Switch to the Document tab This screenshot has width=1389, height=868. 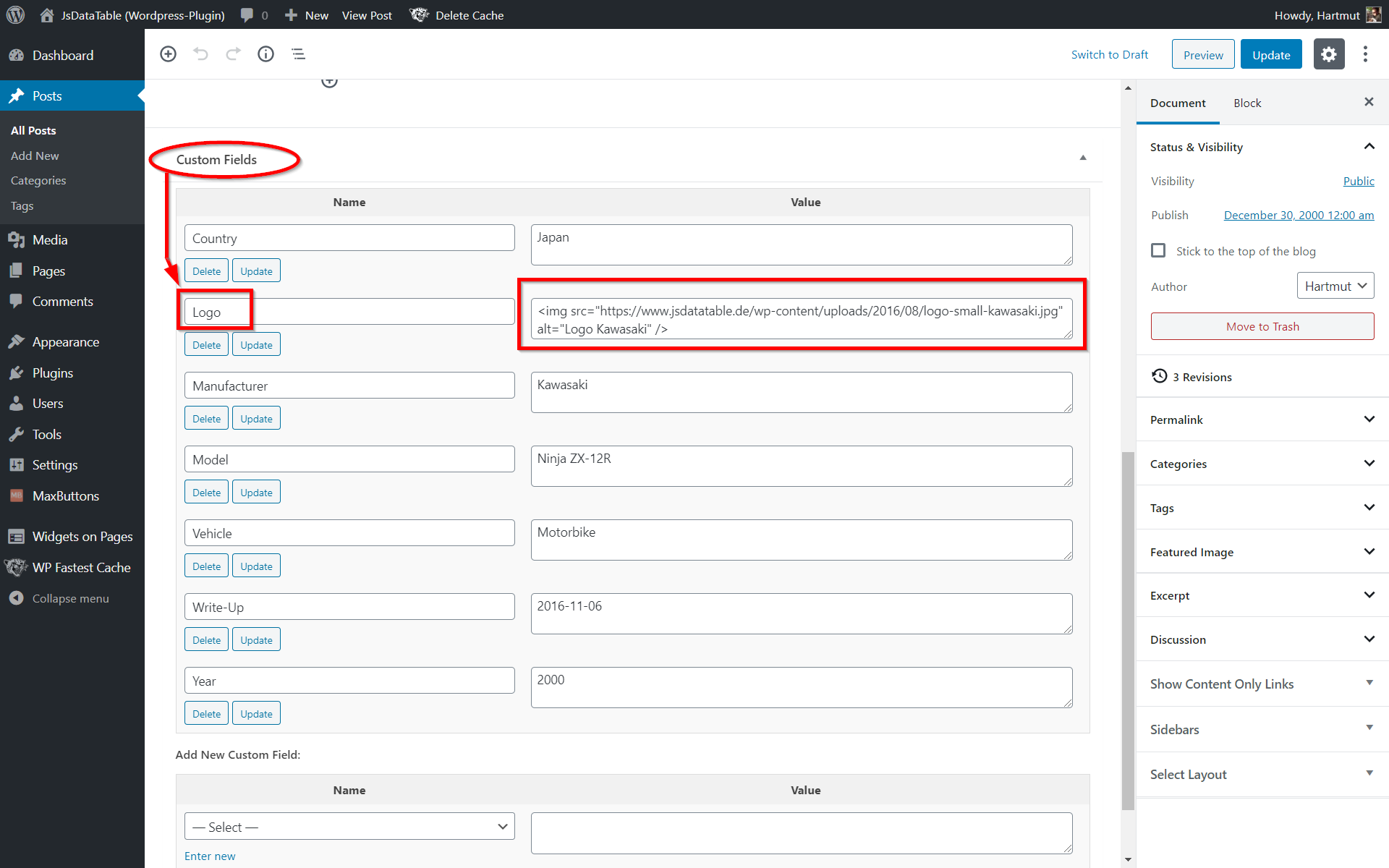tap(1178, 103)
